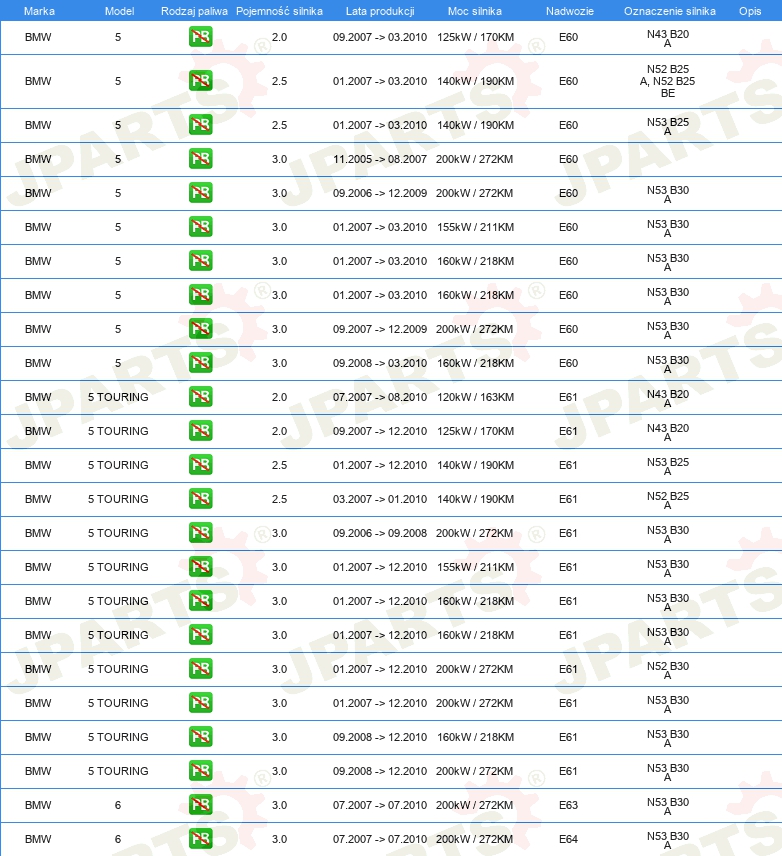This screenshot has width=782, height=856.
Task: Click fuel icon in E61 155kW / 211KM row
Action: [200, 567]
